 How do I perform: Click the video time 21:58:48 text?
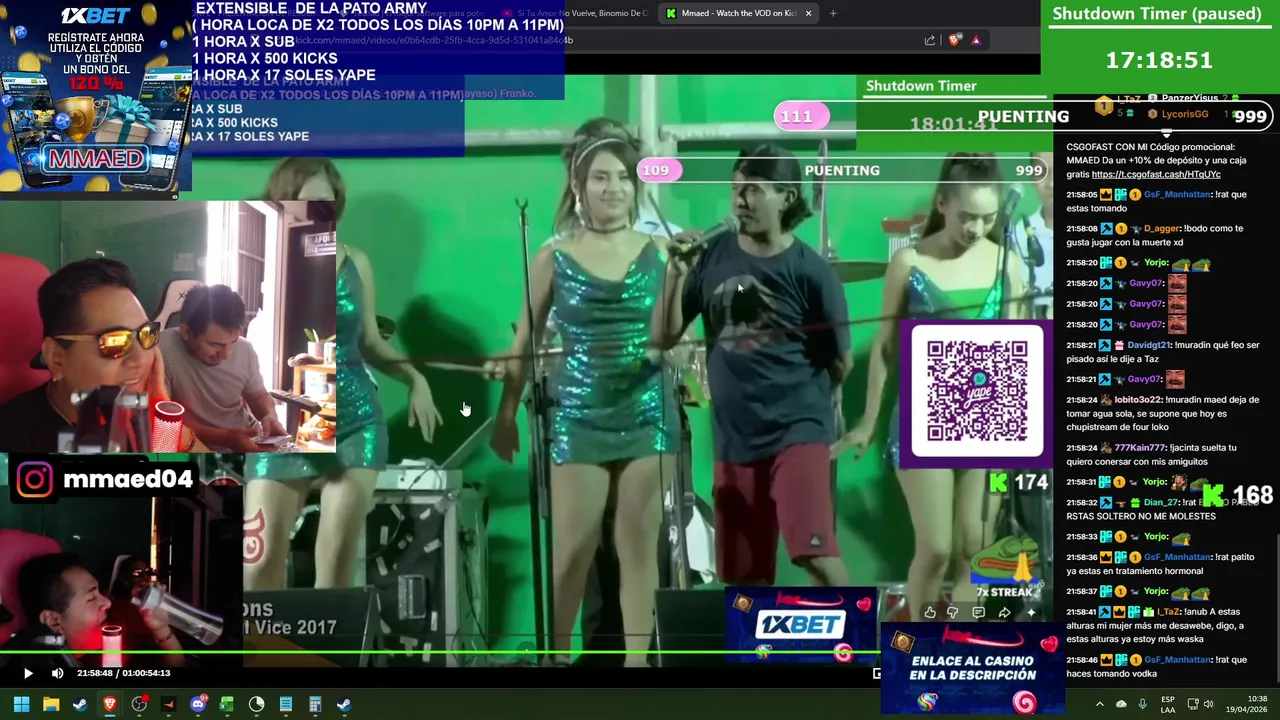[96, 673]
